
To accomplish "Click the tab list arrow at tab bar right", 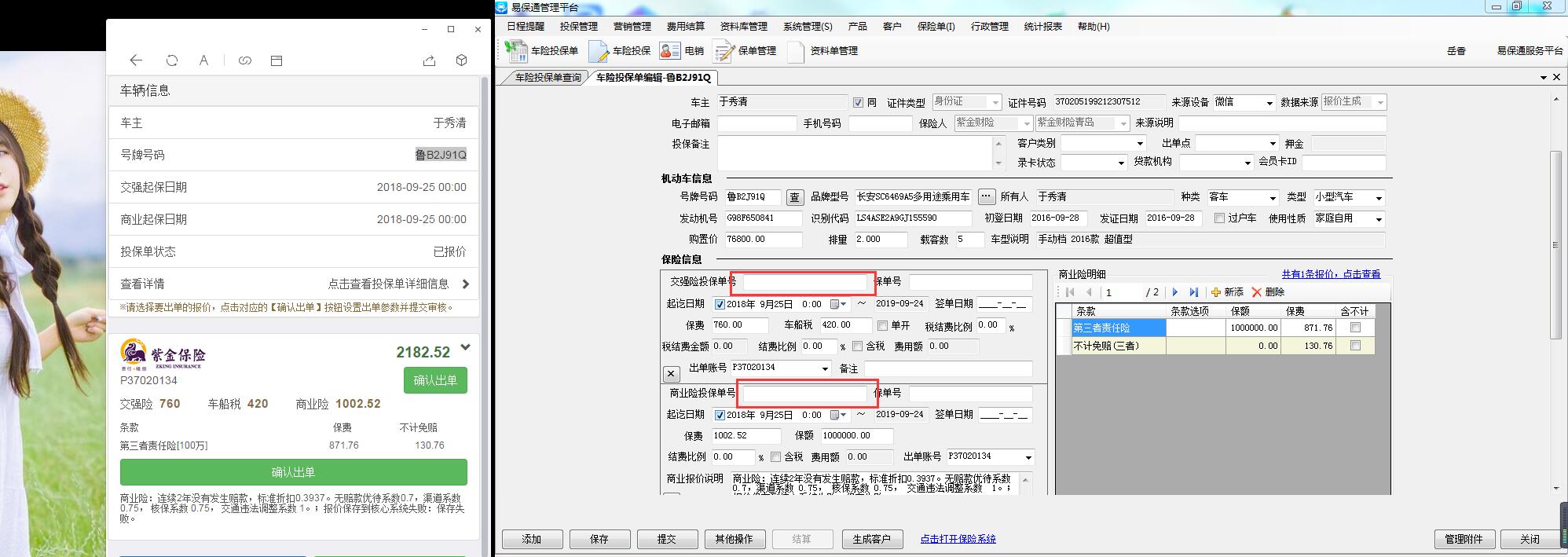I will tap(1544, 78).
